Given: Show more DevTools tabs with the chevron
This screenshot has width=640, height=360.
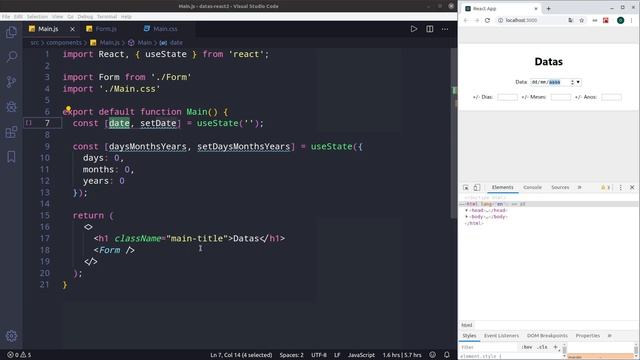Looking at the screenshot, I should 580,187.
